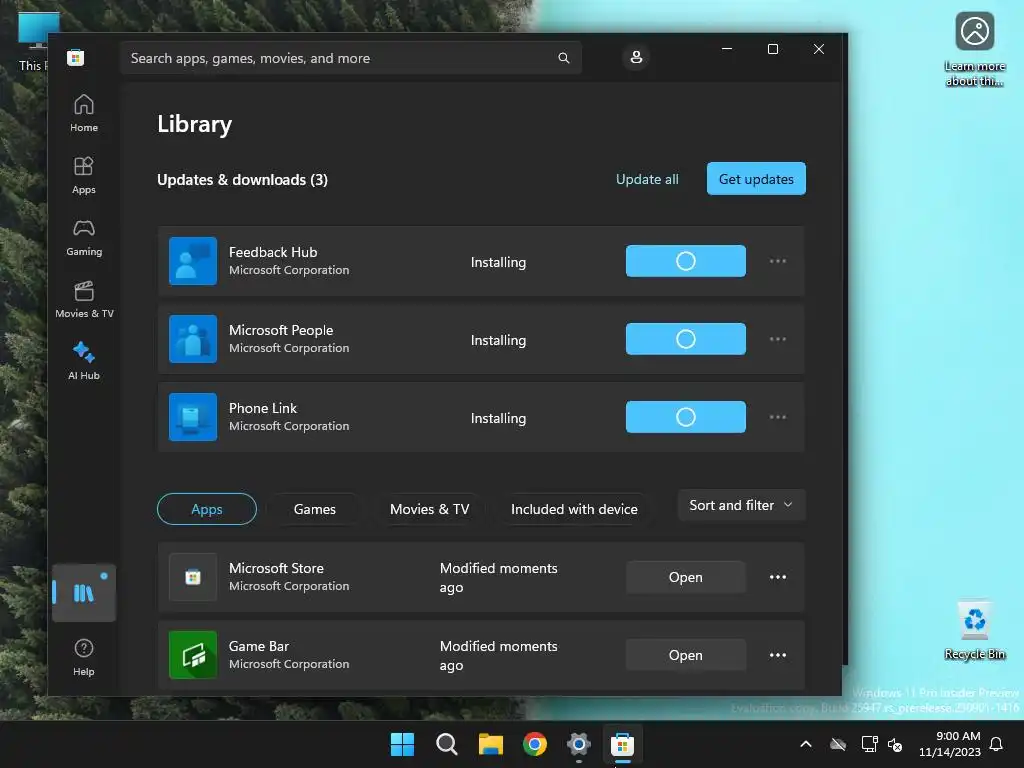The width and height of the screenshot is (1024, 768).
Task: Open the AI Hub in the sidebar
Action: [84, 361]
